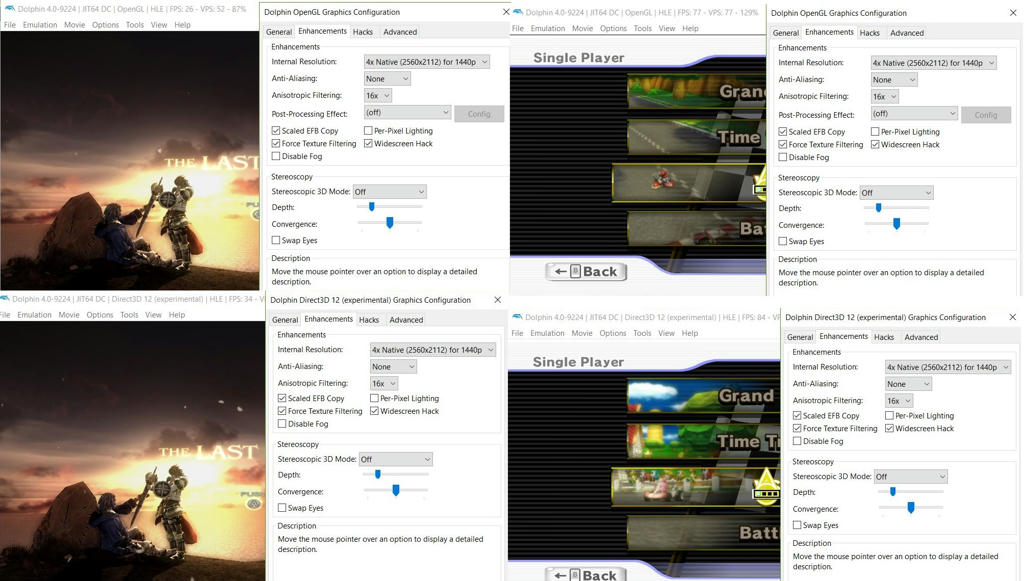Click Convergence slider in Direct3D 12 dialog beside Mario Kart
Viewport: 1024px width, 581px height.
point(910,508)
